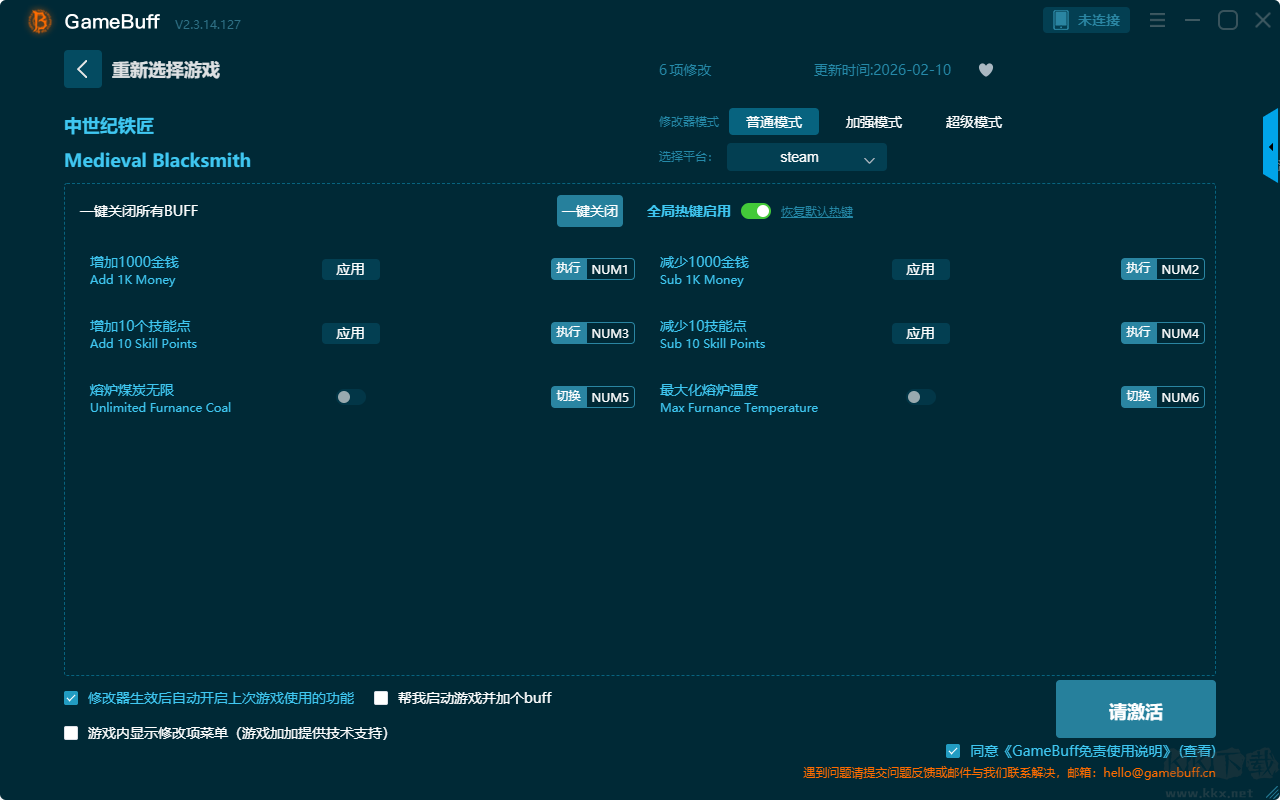Image resolution: width=1280 pixels, height=800 pixels.
Task: Click the GameBuff logo icon
Action: [40, 21]
